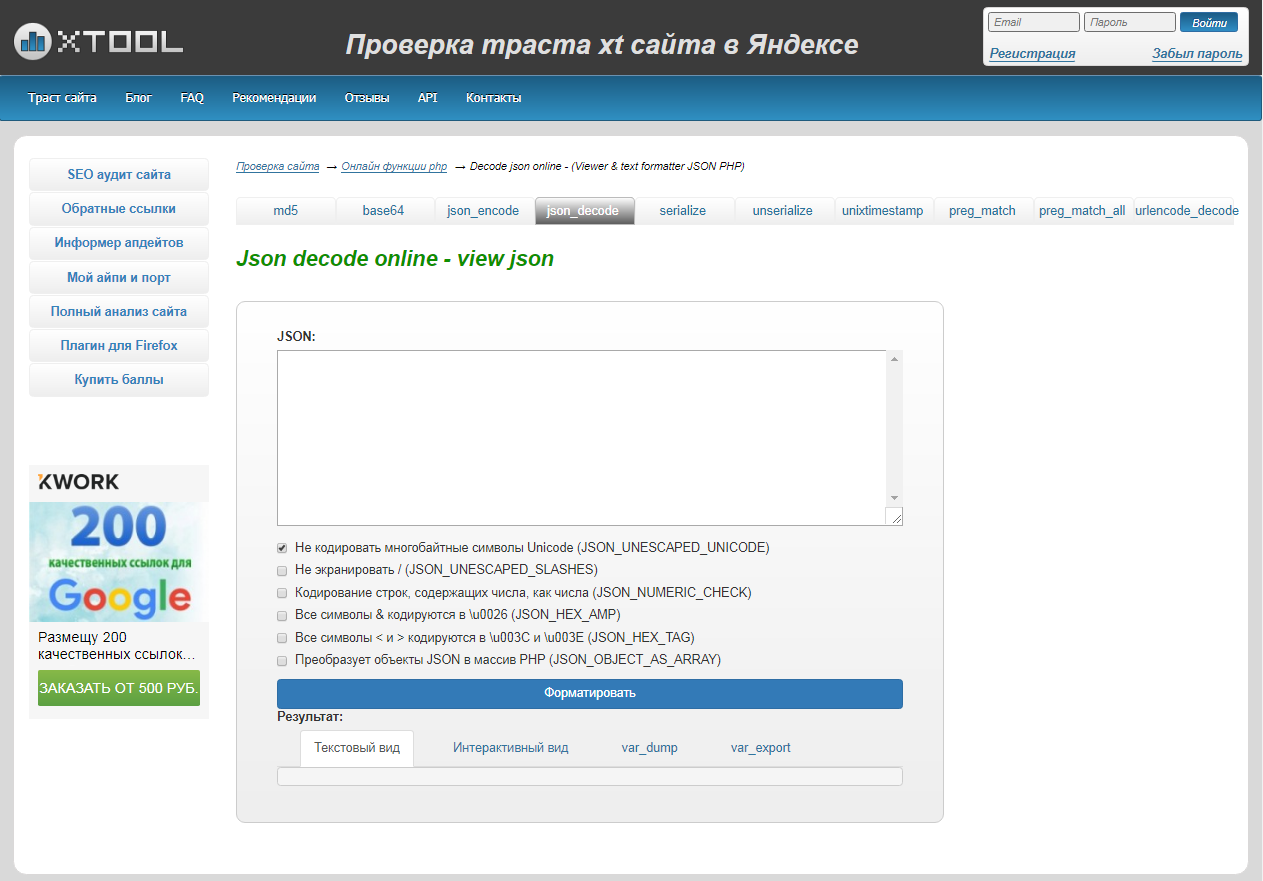Enable the JSON_NUMERIC_CHECK checkbox
The height and width of the screenshot is (881, 1263).
coord(282,593)
